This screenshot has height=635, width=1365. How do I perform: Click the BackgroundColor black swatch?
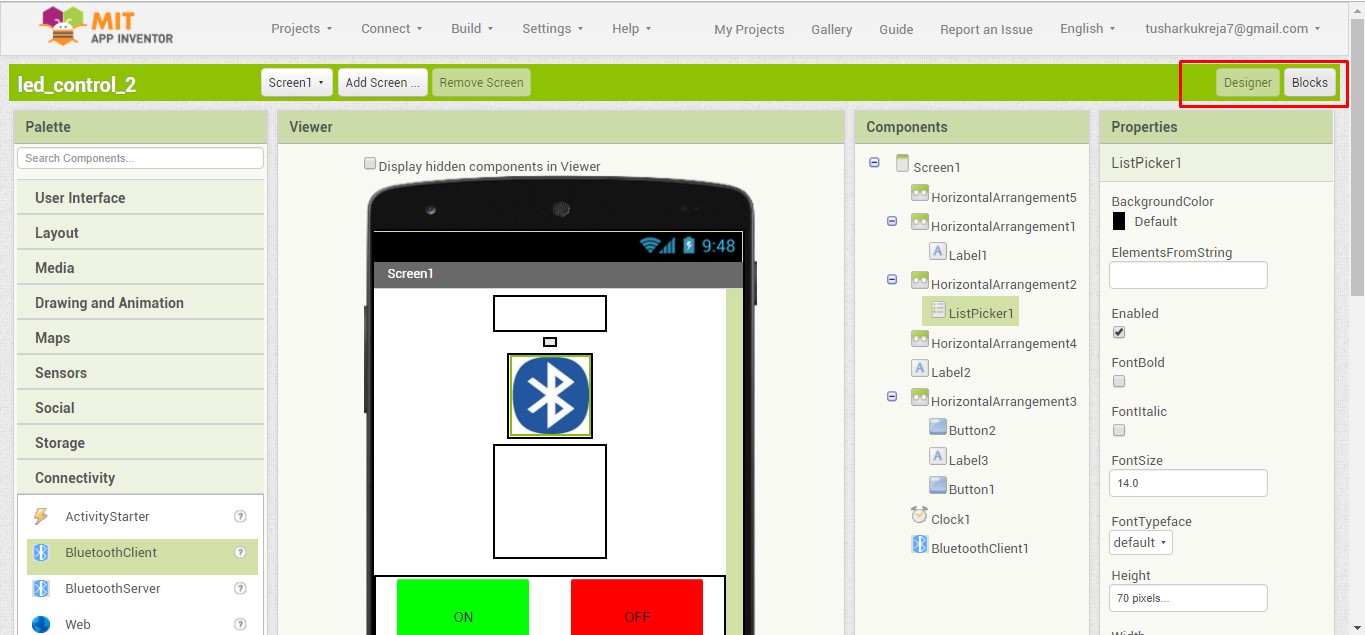[1119, 221]
